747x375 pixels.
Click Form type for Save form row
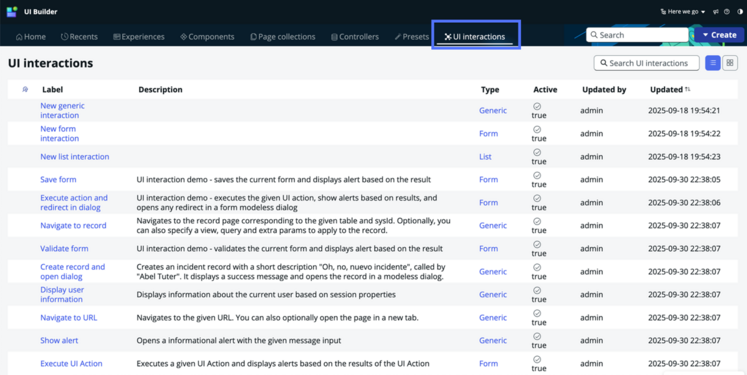[x=488, y=180]
